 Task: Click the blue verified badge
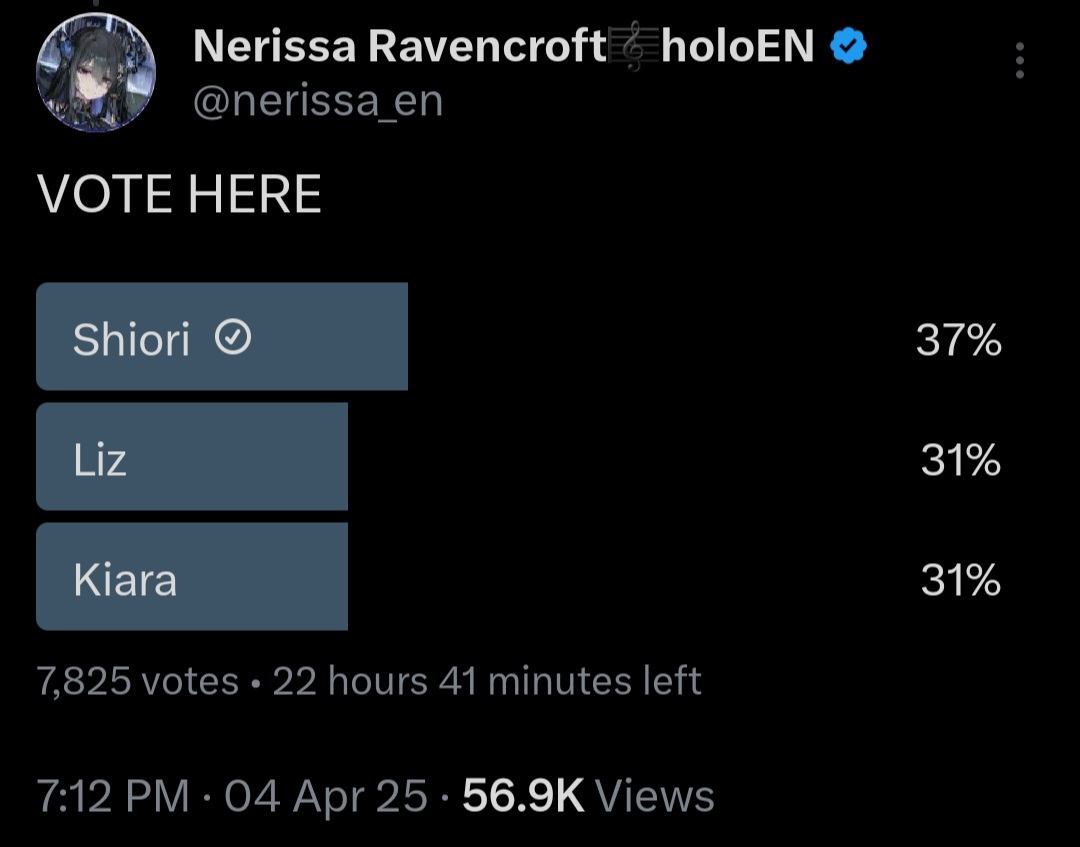pos(848,48)
